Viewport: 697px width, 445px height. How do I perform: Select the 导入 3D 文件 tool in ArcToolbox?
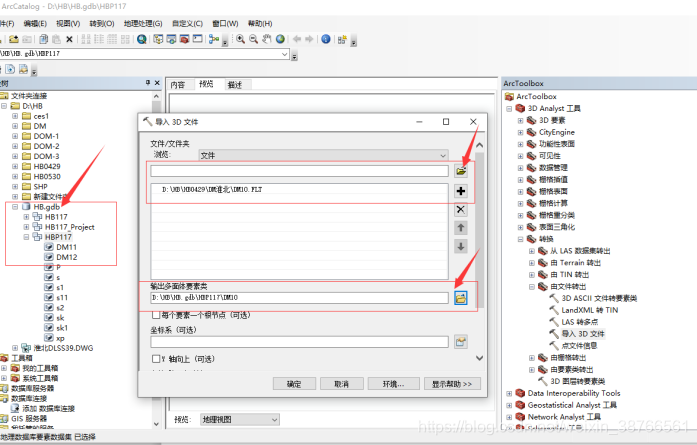pyautogui.click(x=582, y=333)
